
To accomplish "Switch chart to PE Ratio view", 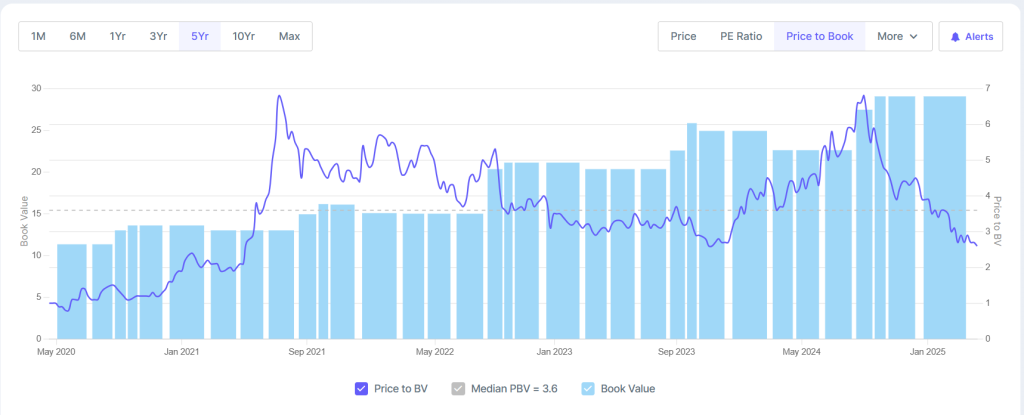I will [741, 36].
